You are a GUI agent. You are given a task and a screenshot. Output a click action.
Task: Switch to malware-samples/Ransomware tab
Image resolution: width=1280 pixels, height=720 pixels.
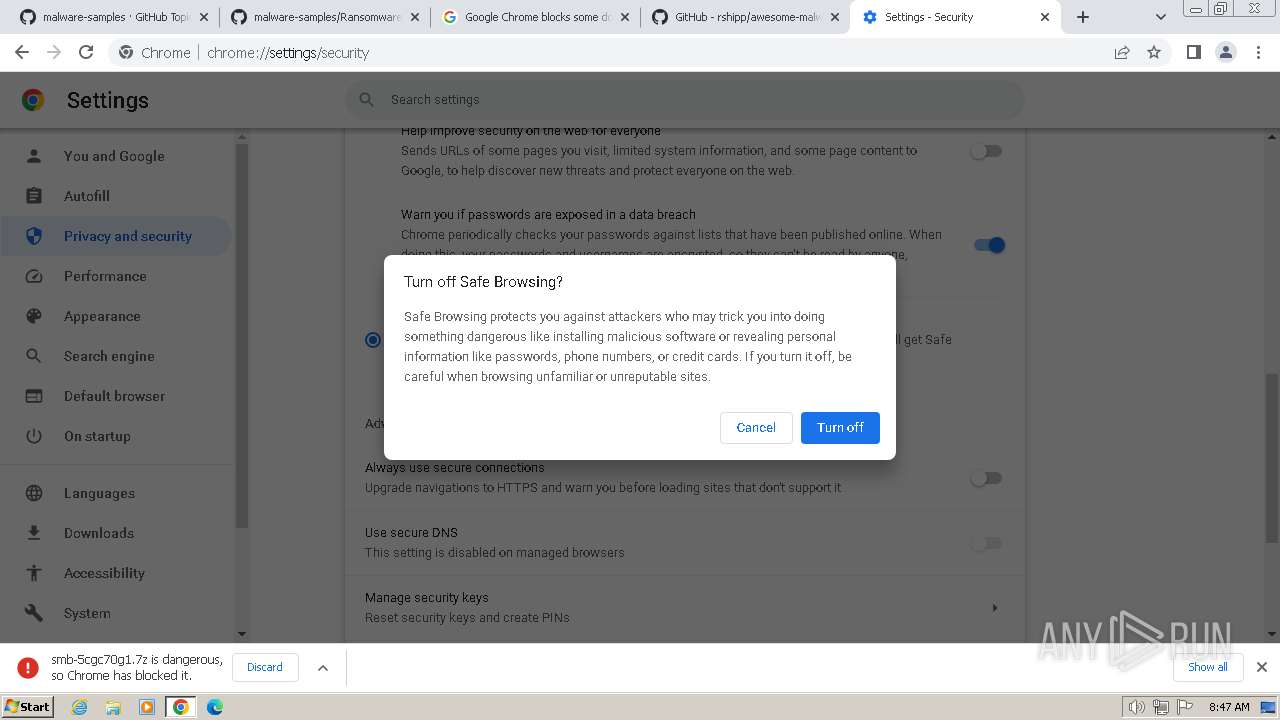click(324, 17)
